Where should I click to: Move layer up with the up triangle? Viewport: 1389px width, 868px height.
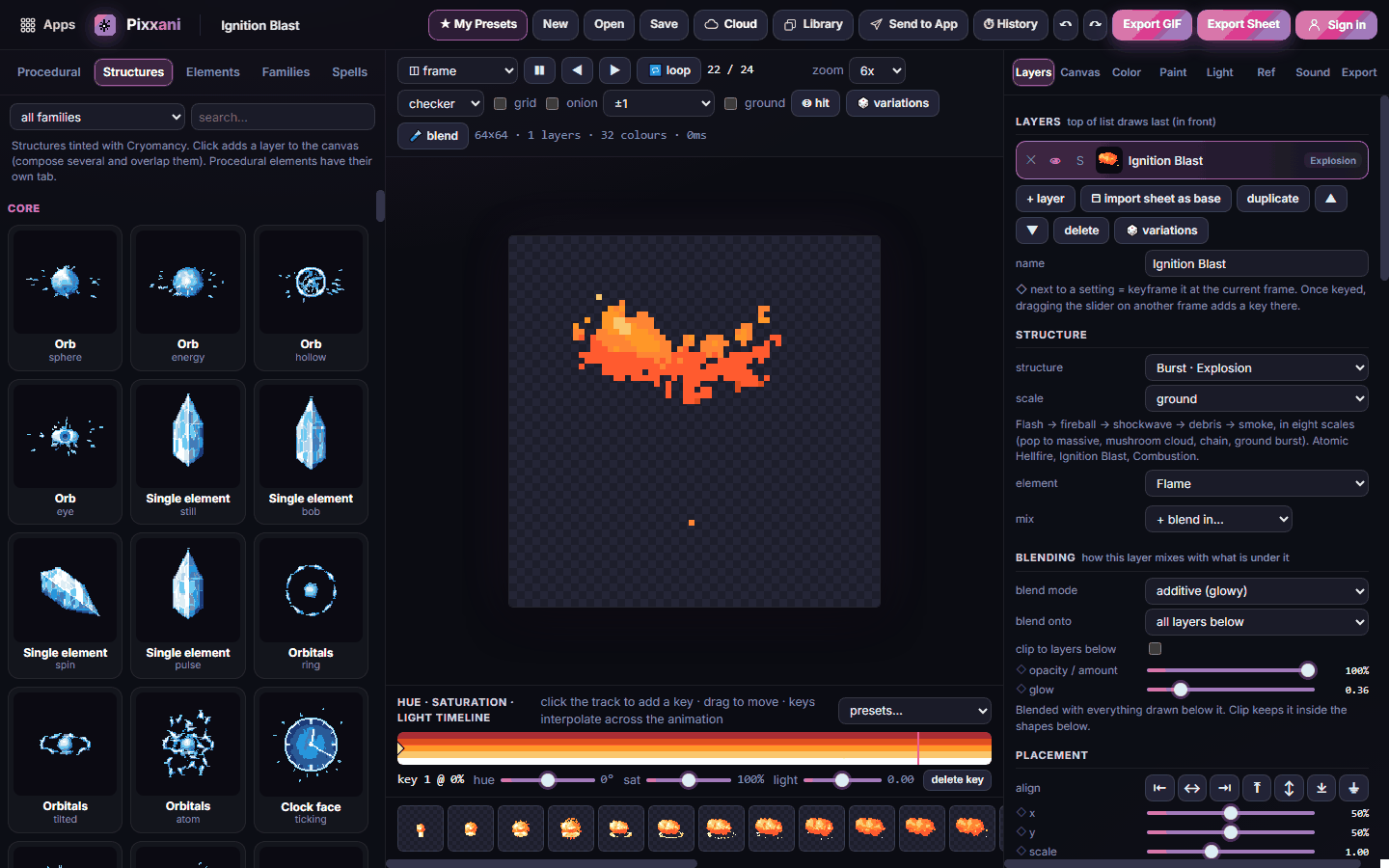pos(1330,199)
